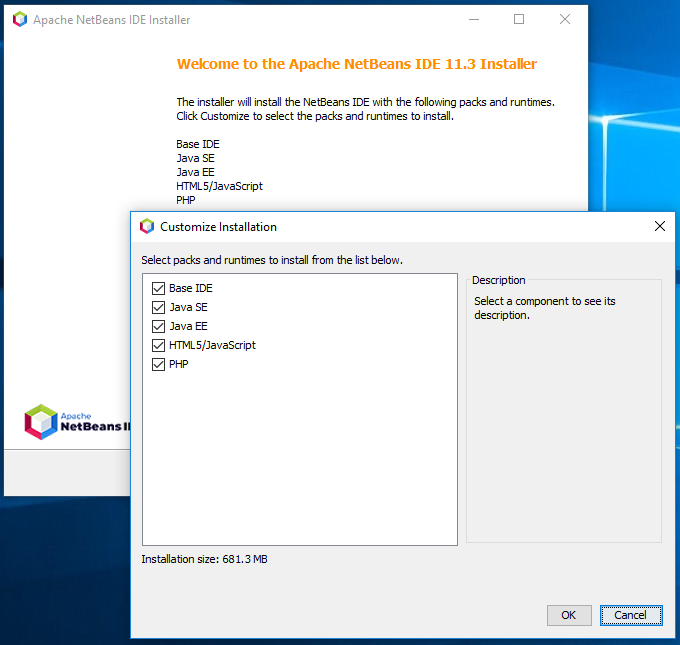Click 'Java EE' in the installer welcome list
Screen dimensions: 680x645
point(195,172)
